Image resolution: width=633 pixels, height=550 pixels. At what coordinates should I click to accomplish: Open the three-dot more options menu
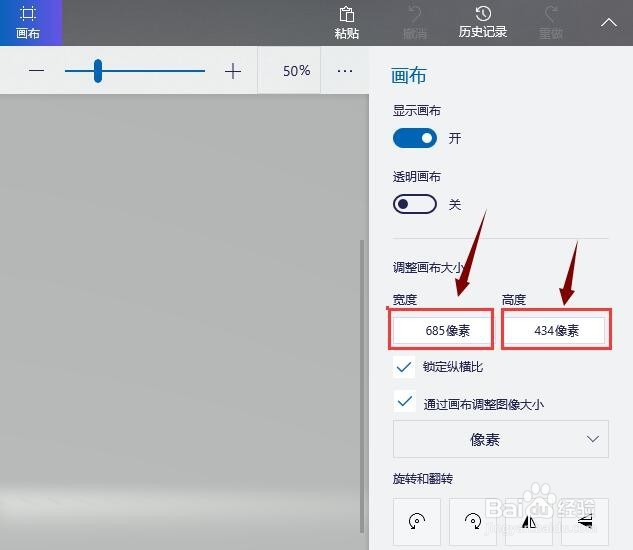point(345,71)
